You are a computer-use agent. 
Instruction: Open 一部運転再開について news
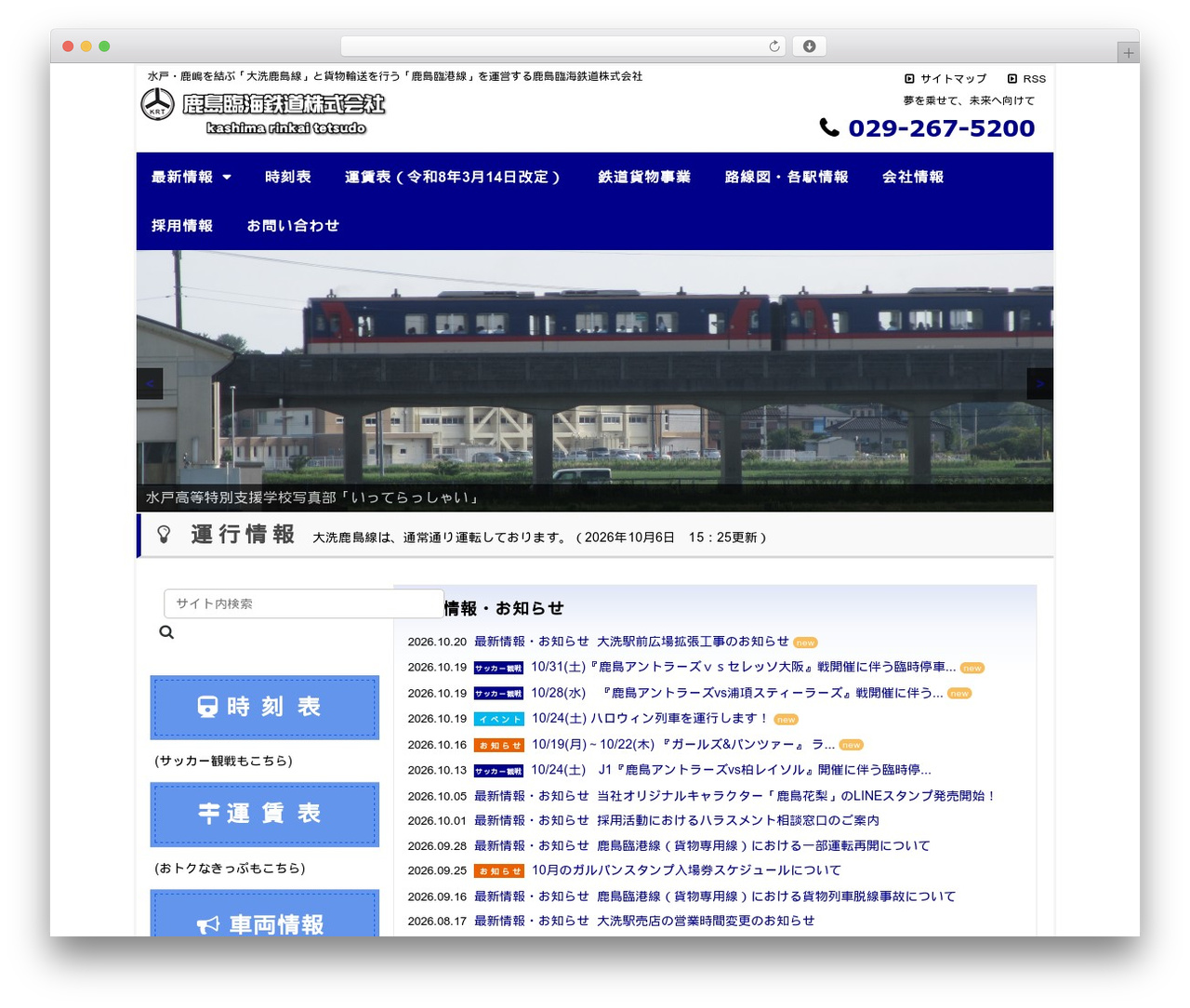[x=763, y=845]
